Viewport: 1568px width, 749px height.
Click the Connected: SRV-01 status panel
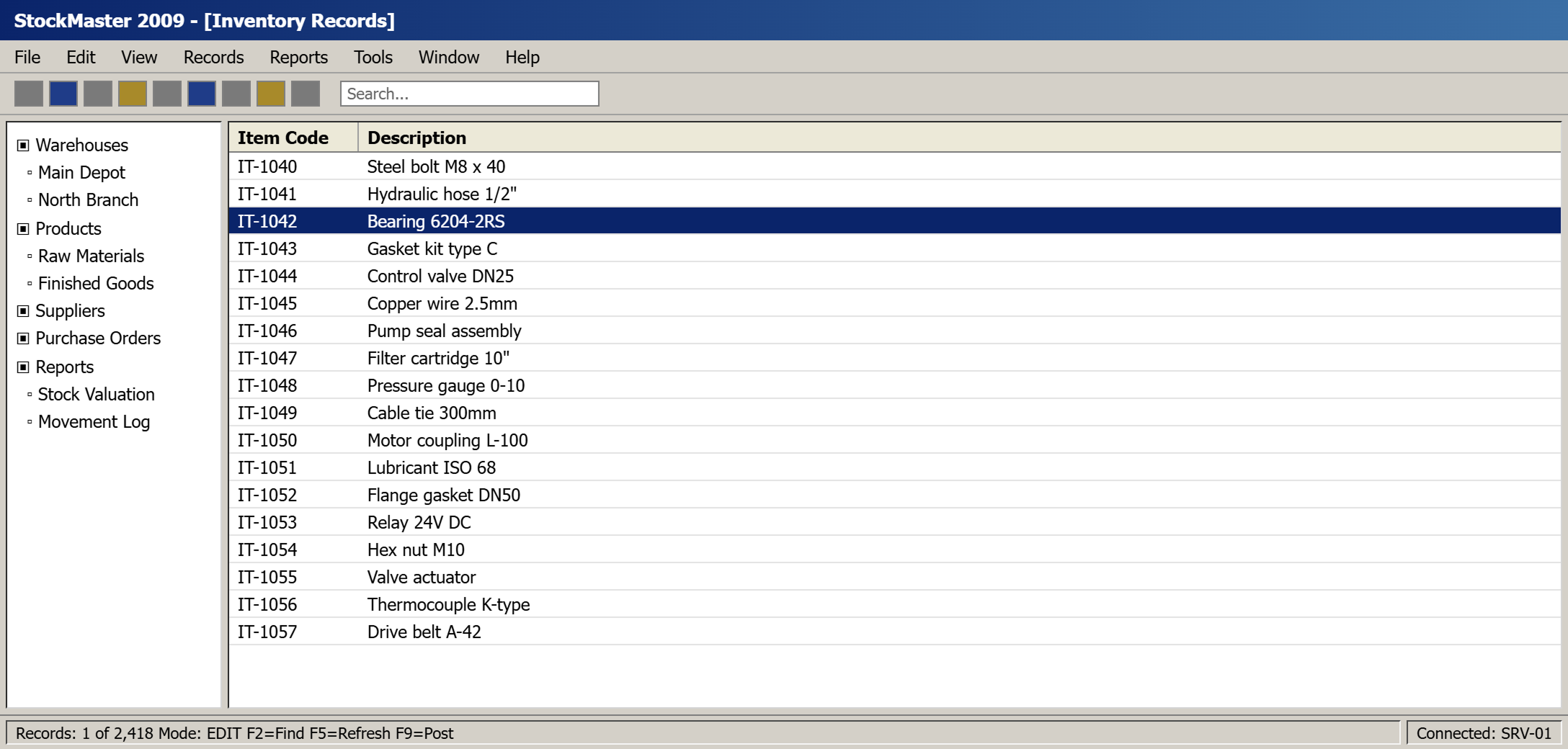click(x=1484, y=733)
